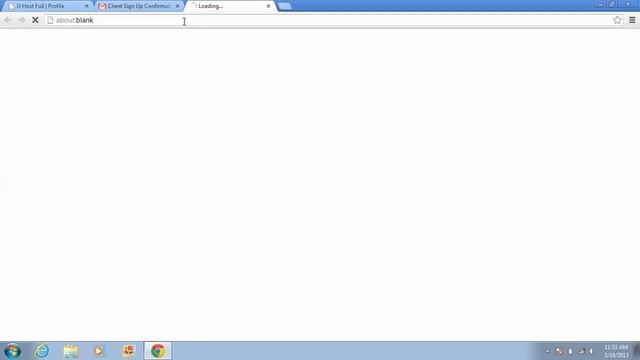The height and width of the screenshot is (360, 640).
Task: Click the browser Forward arrow
Action: tap(21, 20)
